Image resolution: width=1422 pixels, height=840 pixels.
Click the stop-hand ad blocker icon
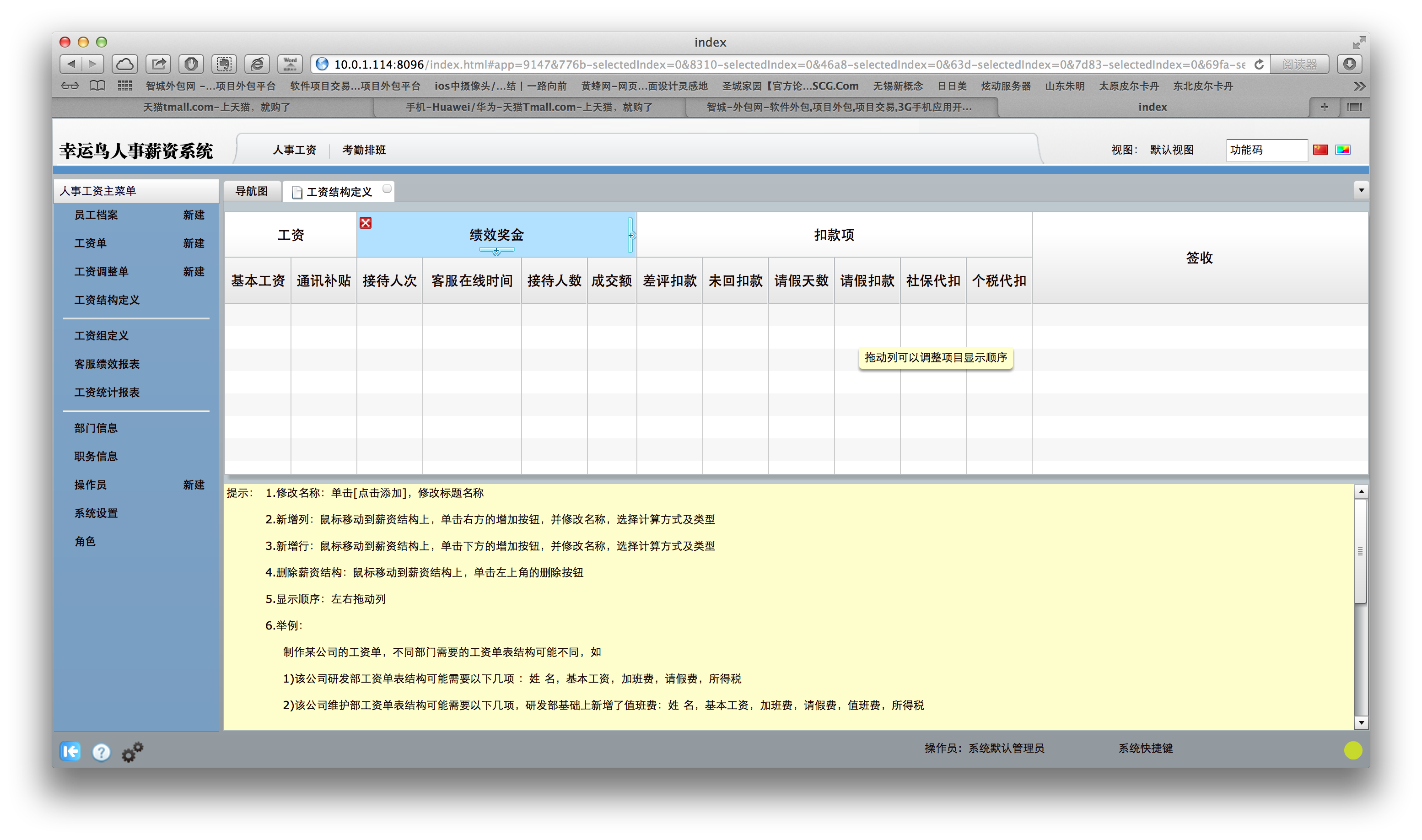point(191,64)
